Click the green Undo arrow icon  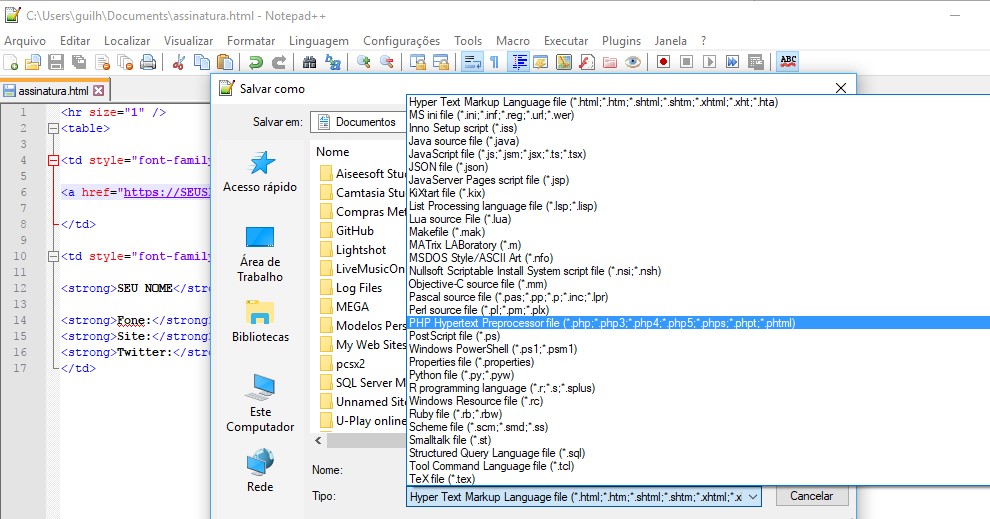(255, 62)
